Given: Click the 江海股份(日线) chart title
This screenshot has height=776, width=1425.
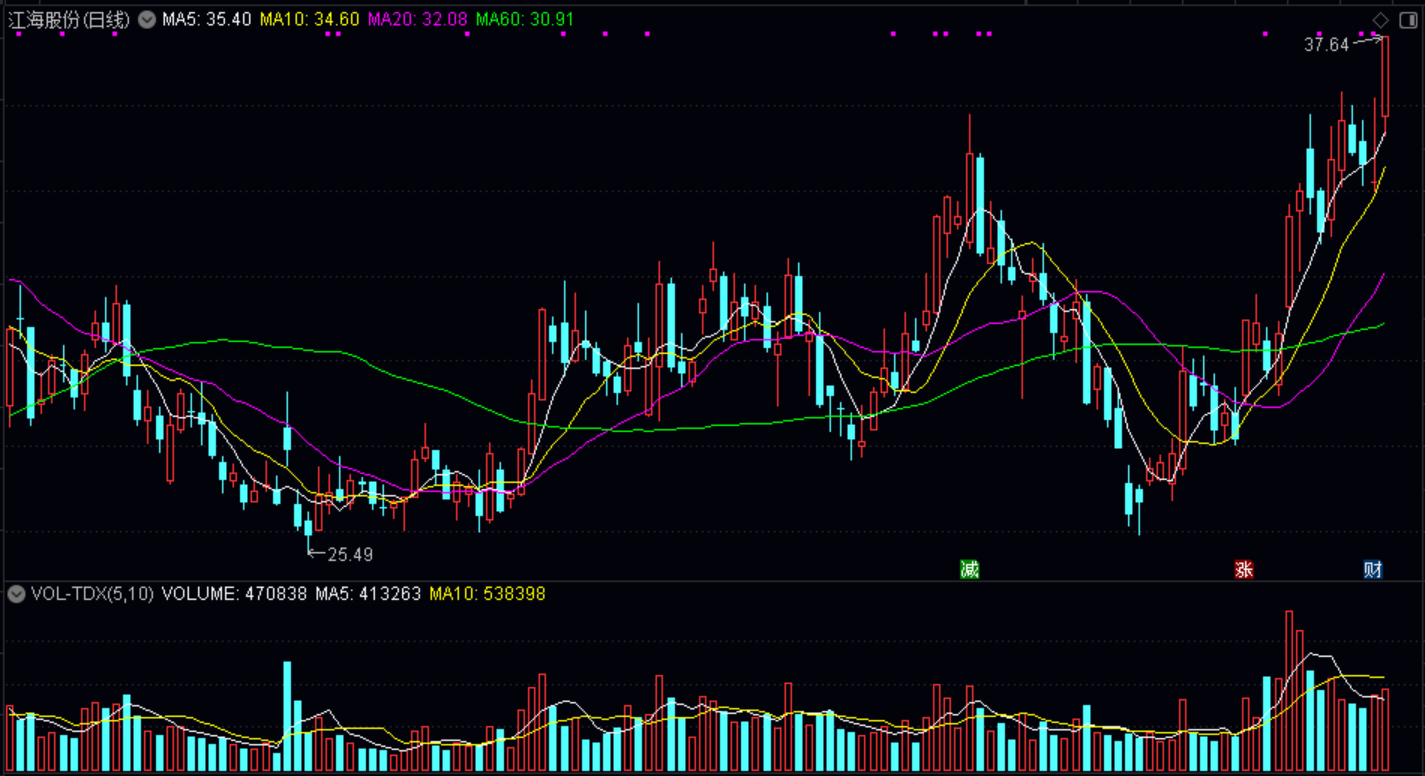Looking at the screenshot, I should (x=69, y=19).
